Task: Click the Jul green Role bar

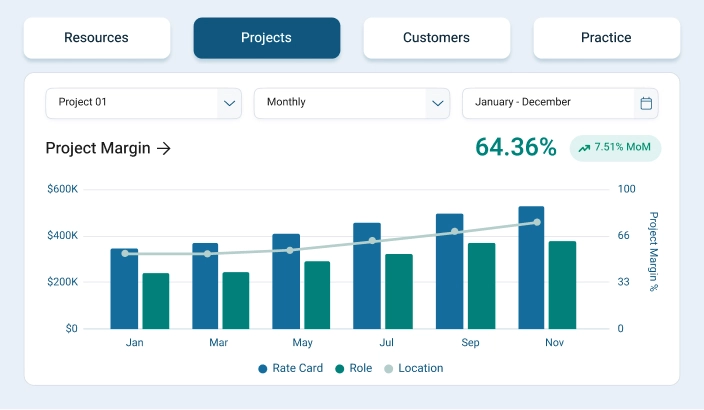Action: coord(399,291)
